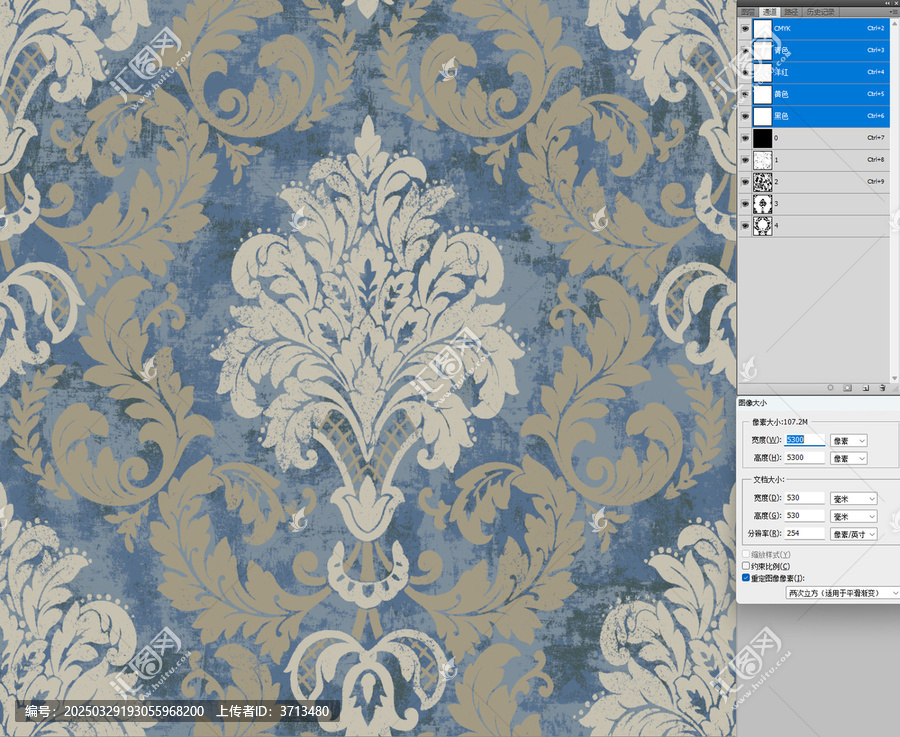900x737 pixels.
Task: Open the pixel height unit dropdown
Action: point(848,459)
